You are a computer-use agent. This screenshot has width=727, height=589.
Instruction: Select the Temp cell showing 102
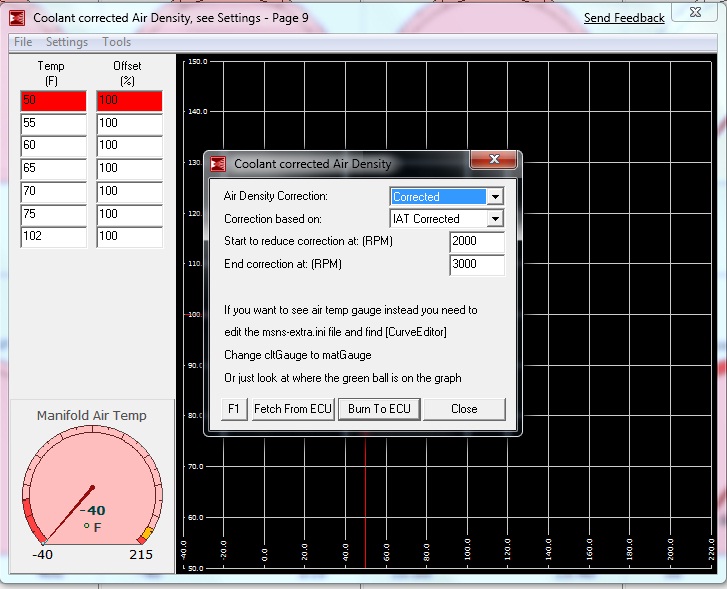(53, 237)
